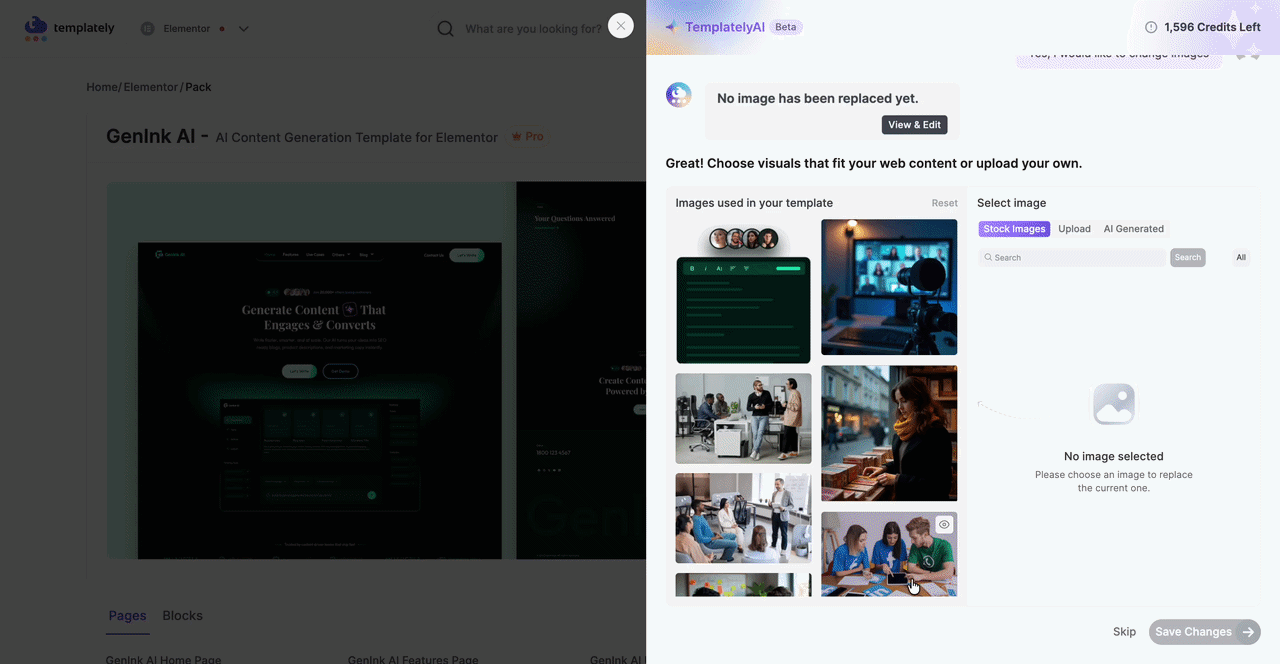1280x664 pixels.
Task: Click the Reset link for template images
Action: coord(944,203)
